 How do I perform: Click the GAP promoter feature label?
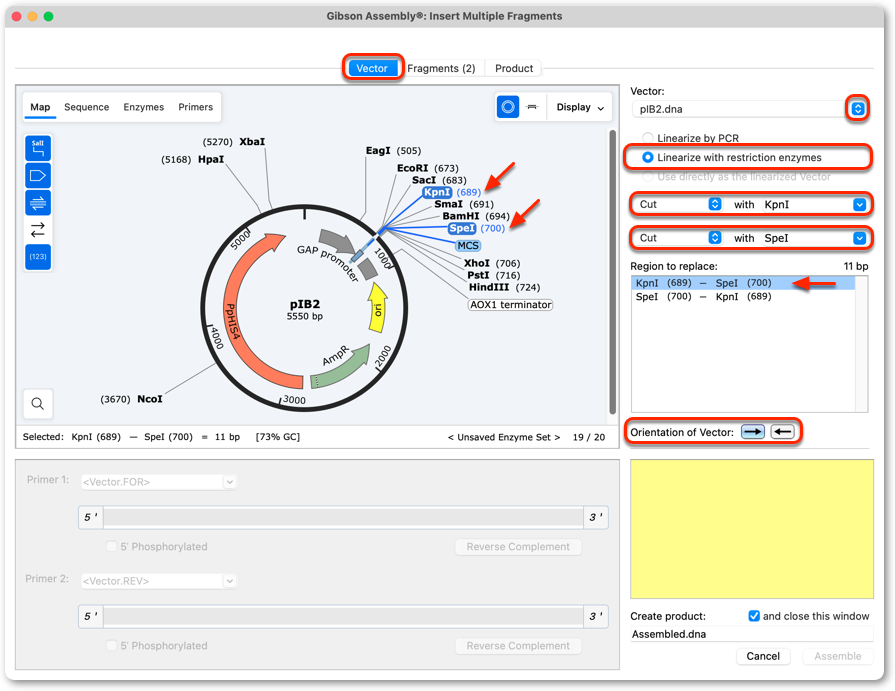tap(327, 264)
